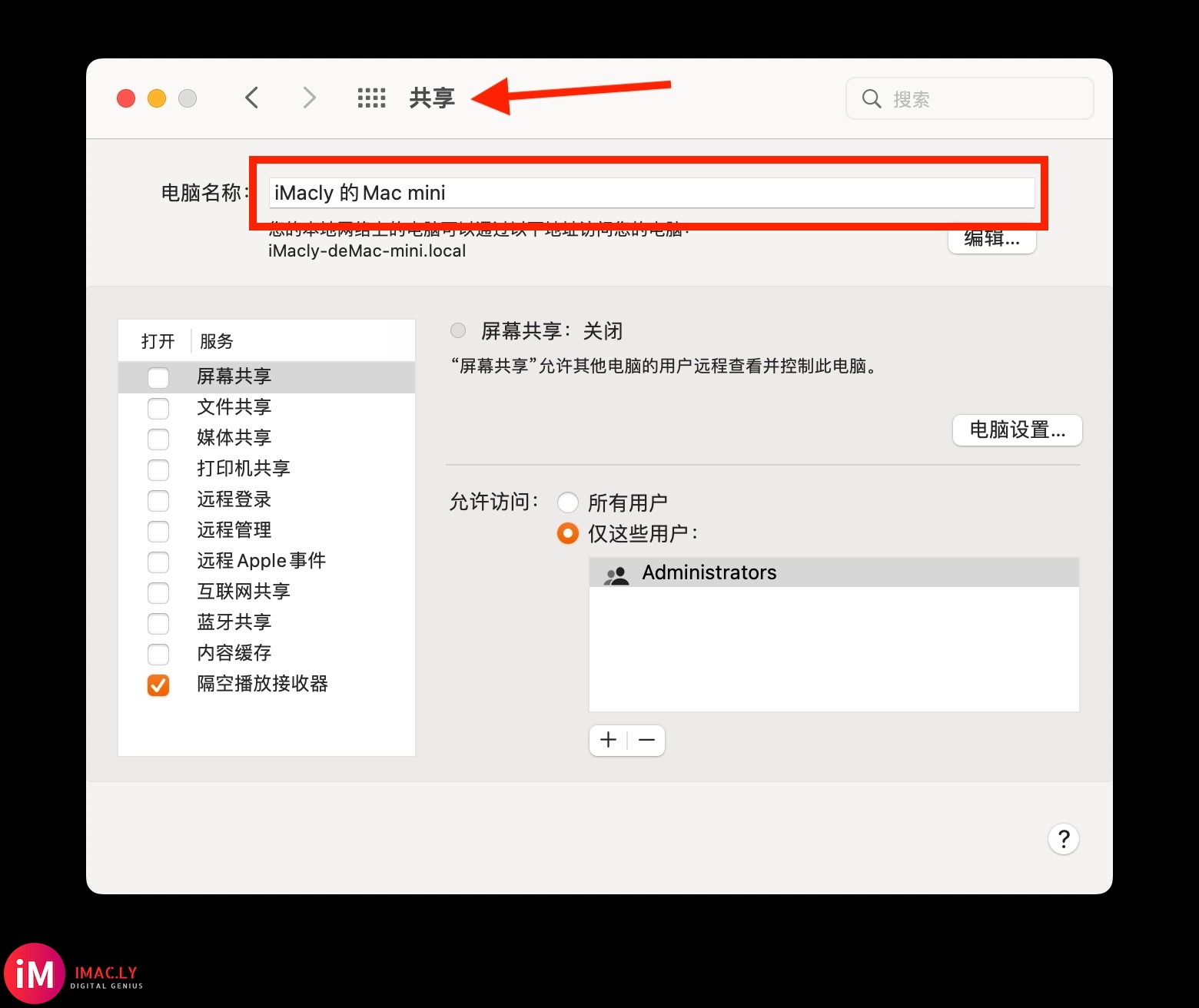Enable 文件共享 checkbox
This screenshot has height=1008, width=1199.
(x=158, y=408)
